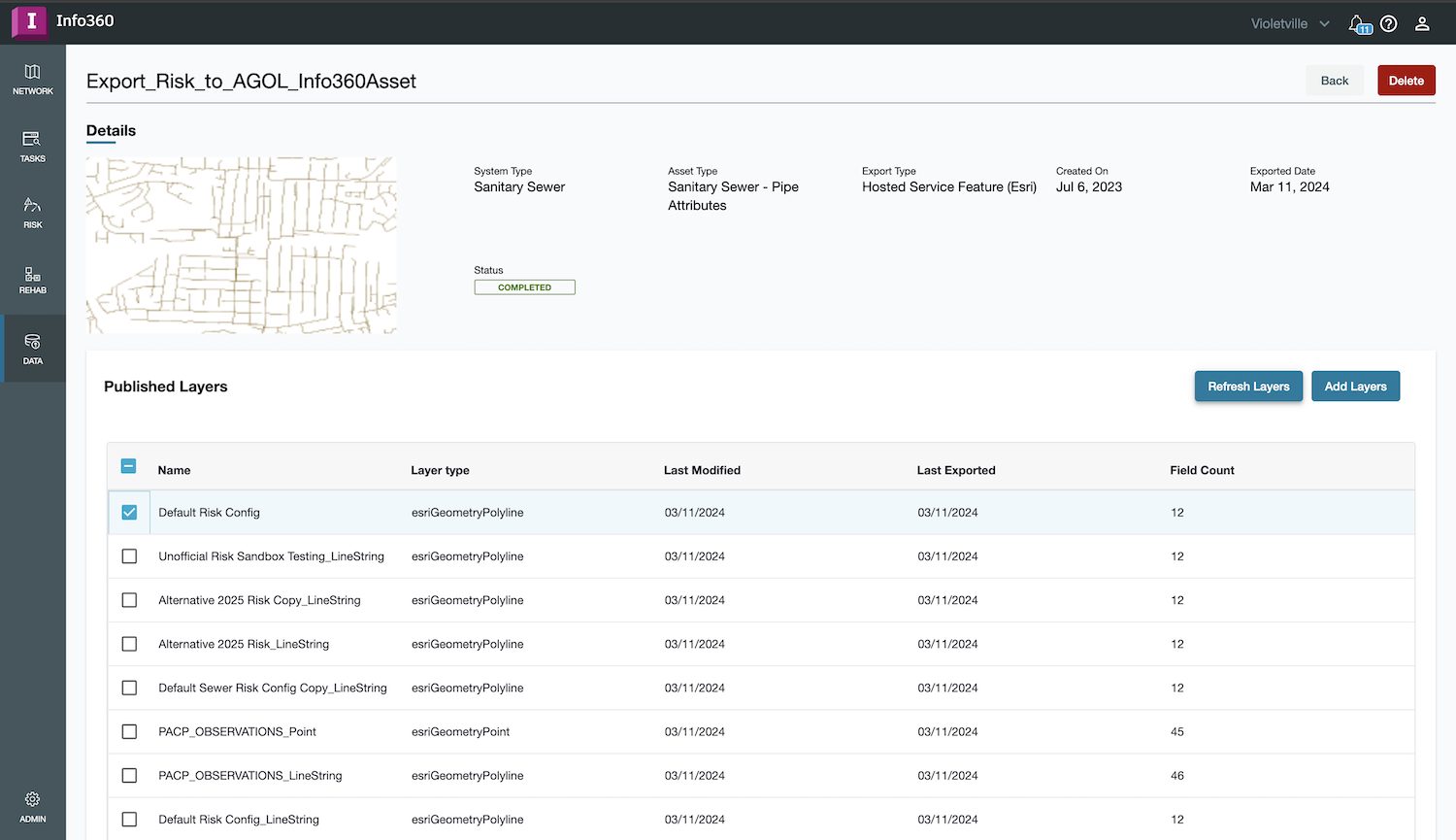Image resolution: width=1456 pixels, height=840 pixels.
Task: Open the Rehab panel from the sidebar
Action: [x=33, y=281]
